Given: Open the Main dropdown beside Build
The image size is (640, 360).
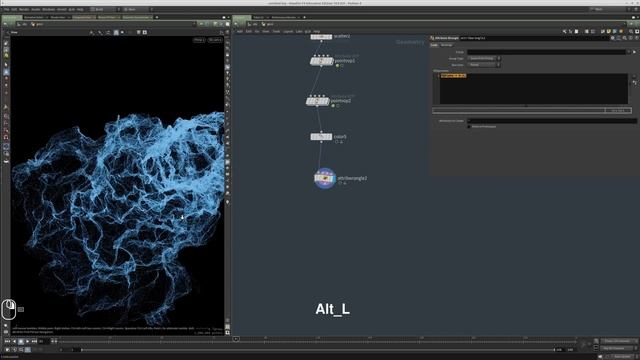Looking at the screenshot, I should (138, 9).
